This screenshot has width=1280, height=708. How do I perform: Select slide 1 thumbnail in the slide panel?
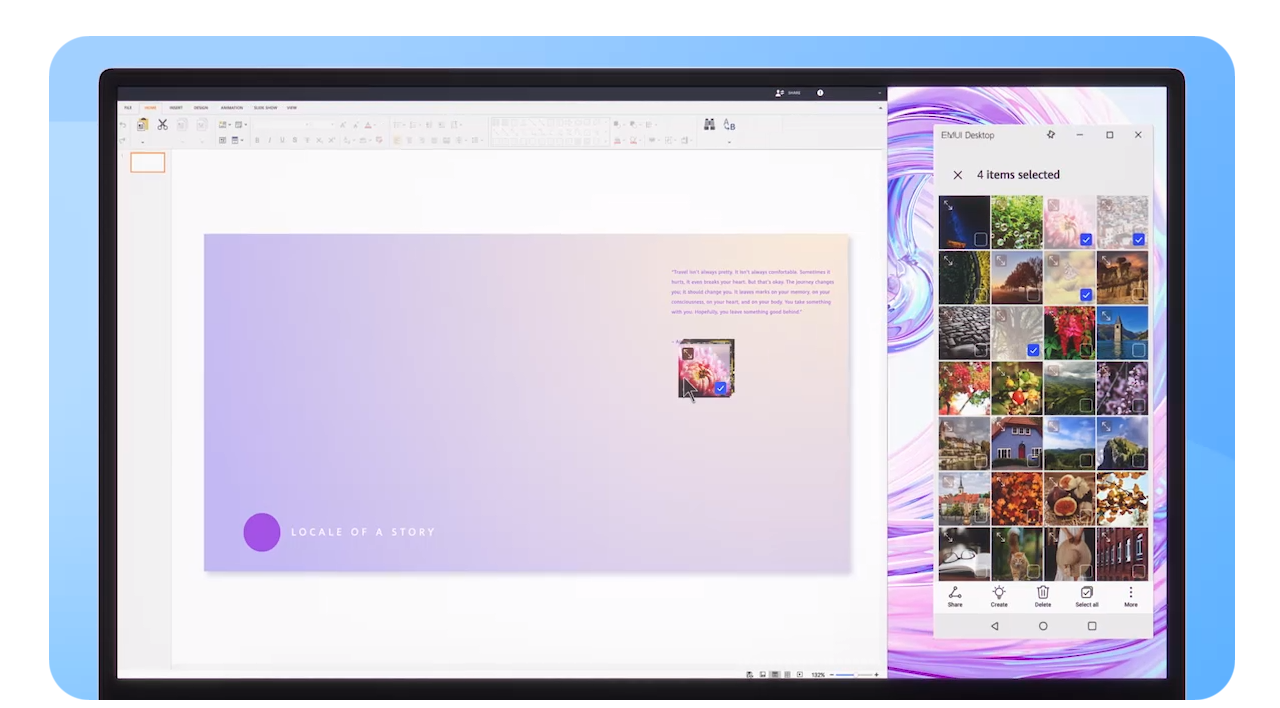click(148, 162)
